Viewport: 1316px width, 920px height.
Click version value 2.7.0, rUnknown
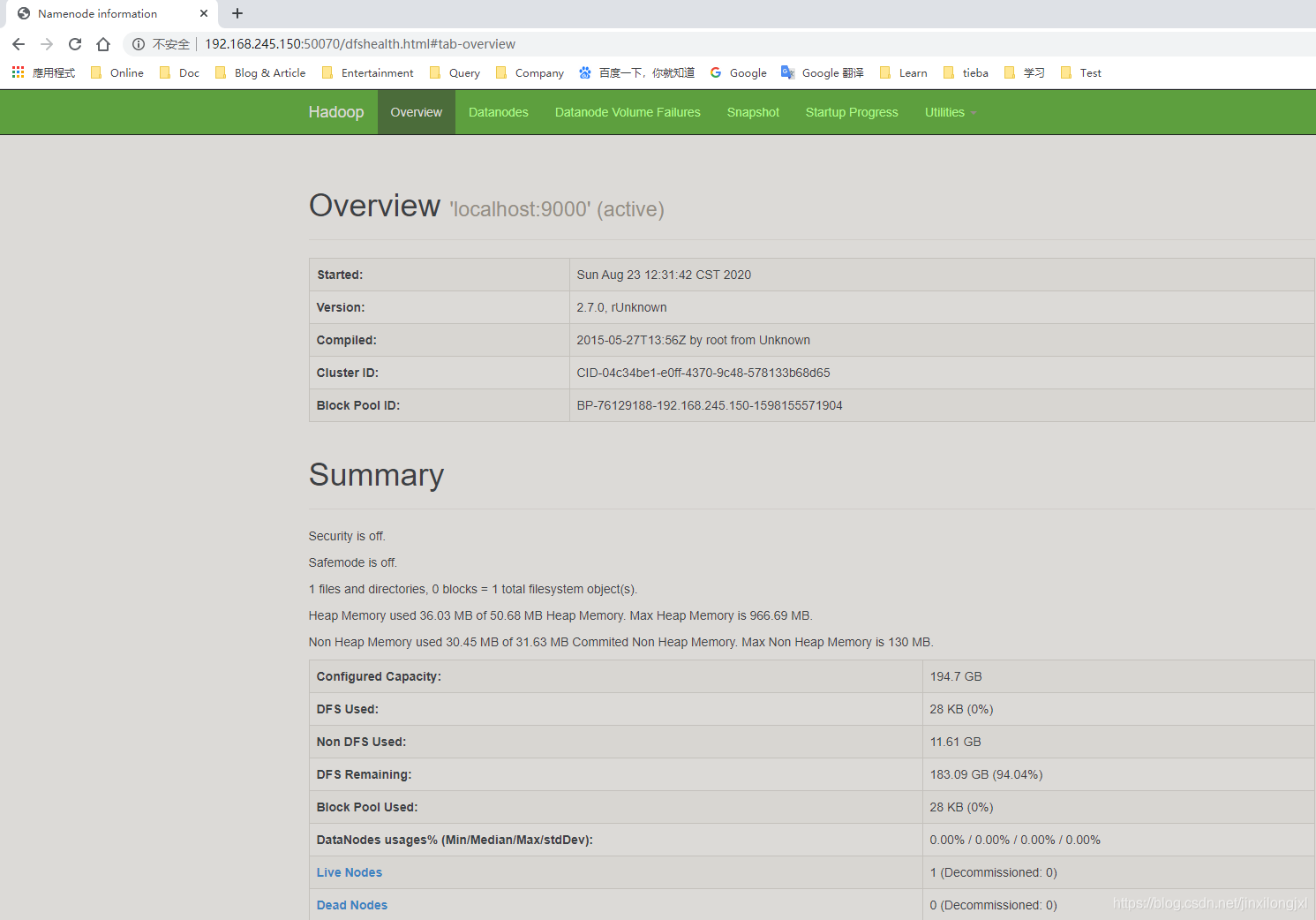tap(621, 307)
